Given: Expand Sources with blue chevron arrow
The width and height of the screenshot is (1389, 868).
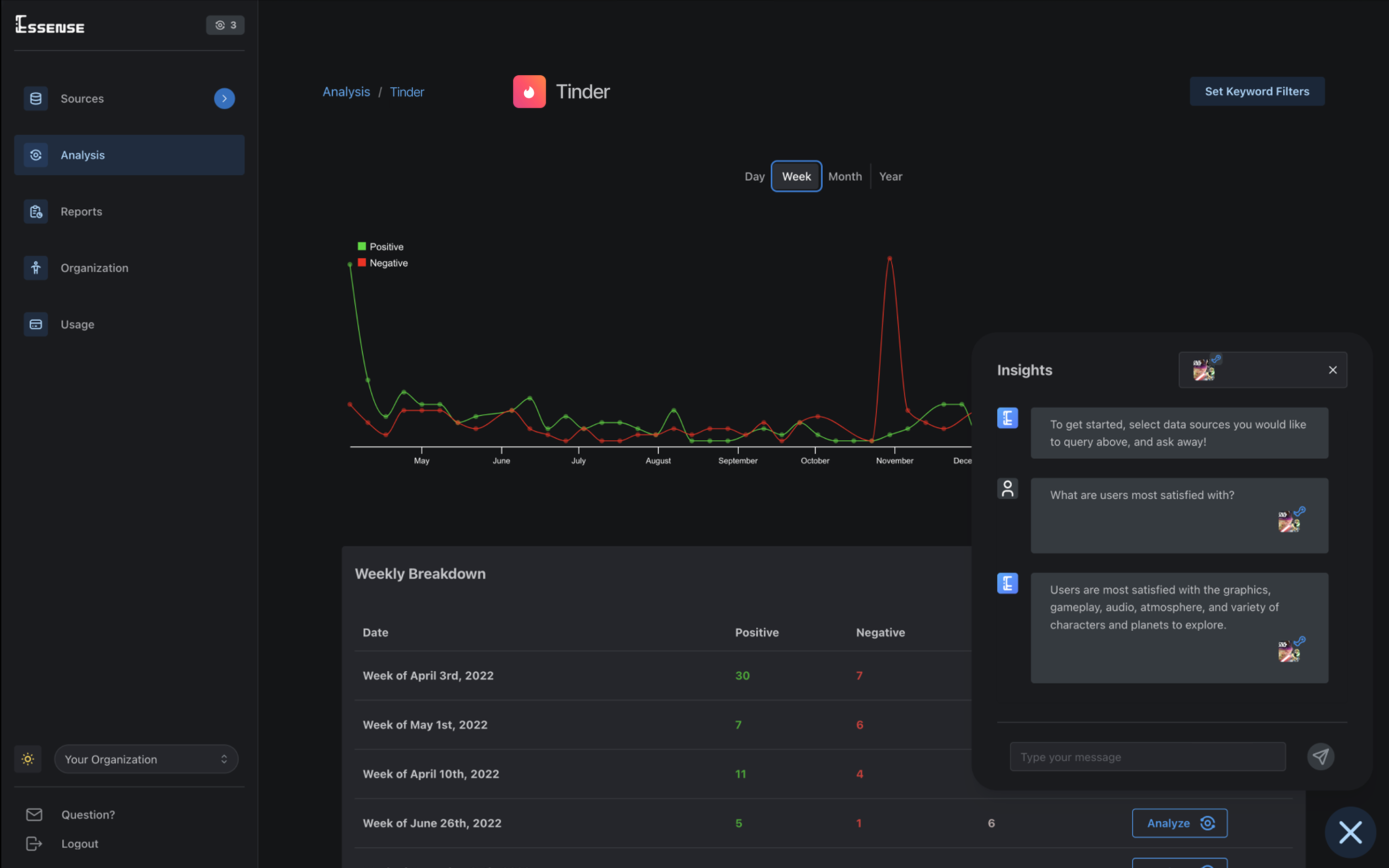Looking at the screenshot, I should pyautogui.click(x=224, y=99).
